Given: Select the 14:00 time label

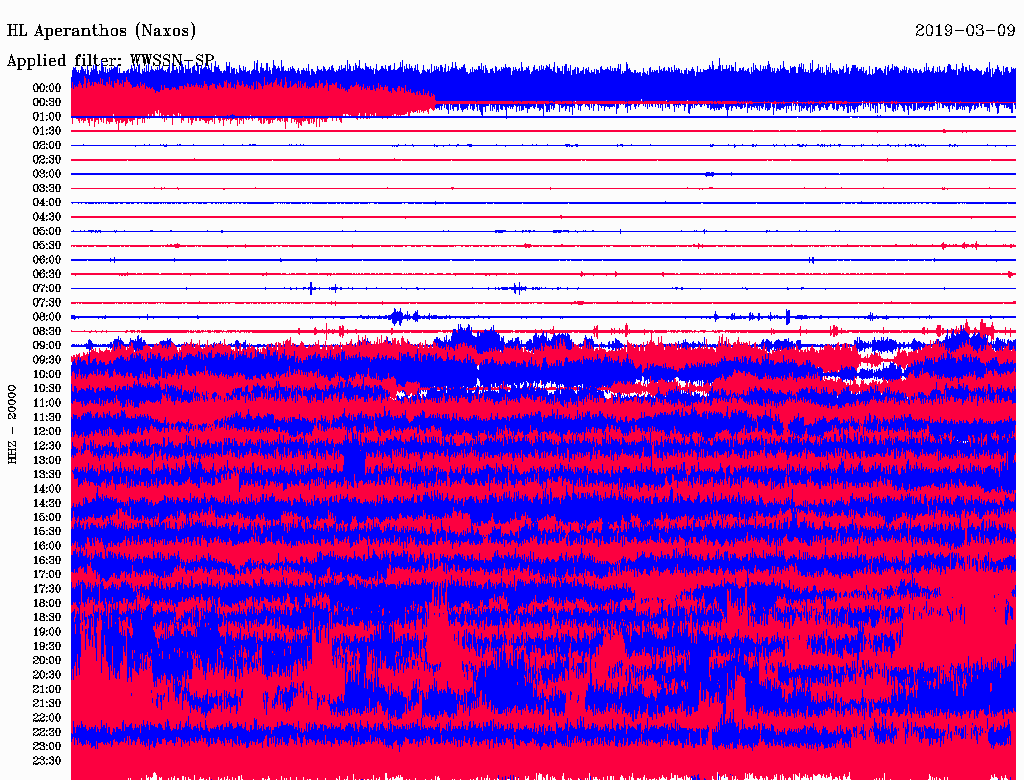Looking at the screenshot, I should [48, 489].
